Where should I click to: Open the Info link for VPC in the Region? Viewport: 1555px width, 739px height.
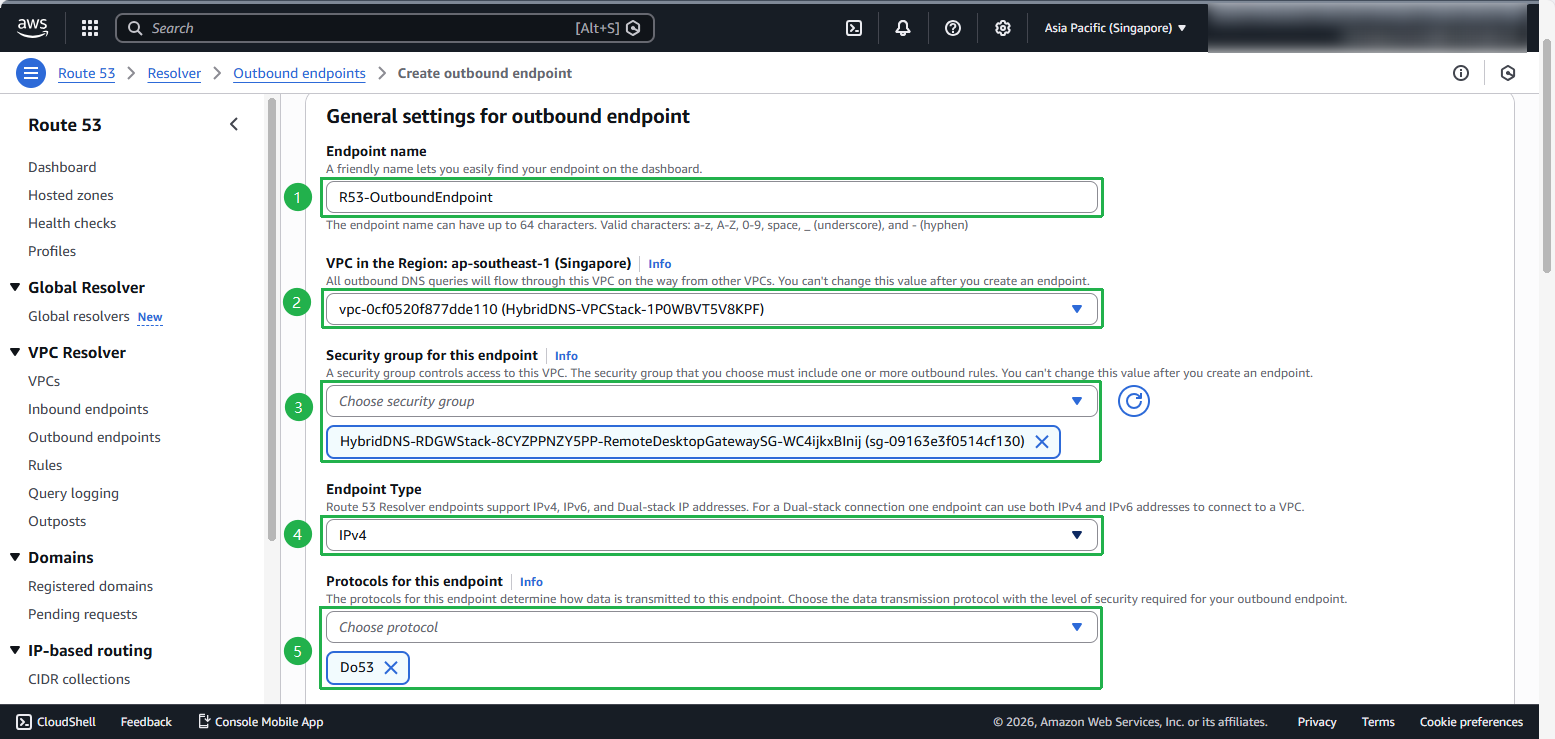click(660, 264)
